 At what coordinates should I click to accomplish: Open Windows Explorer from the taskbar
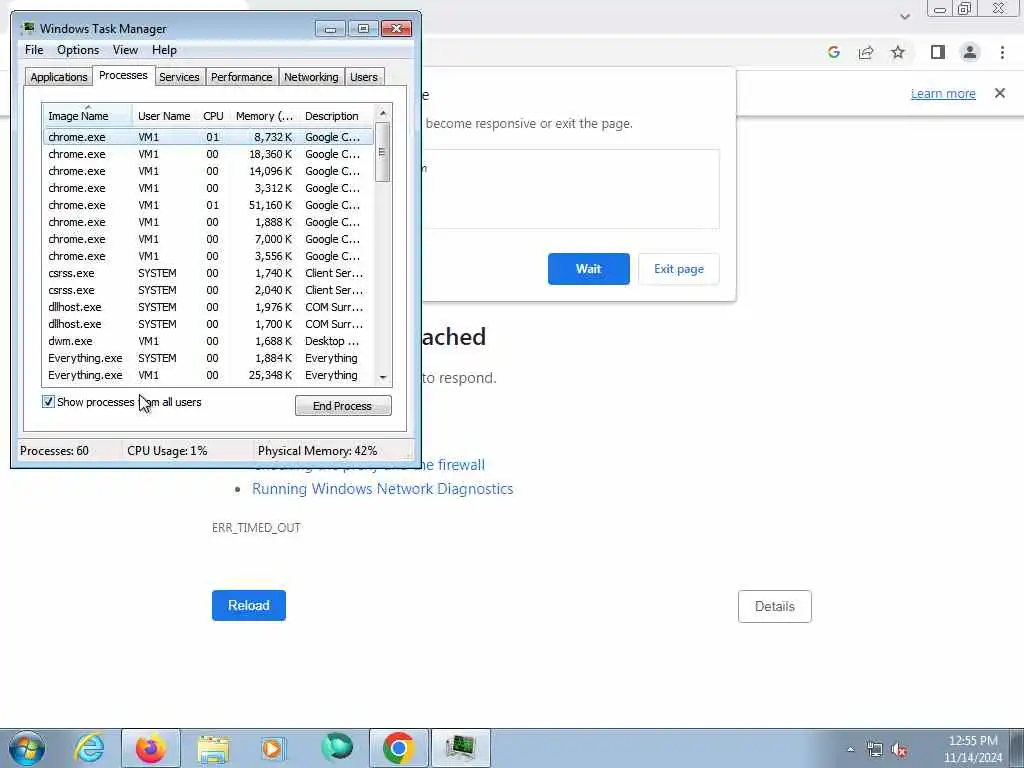213,748
